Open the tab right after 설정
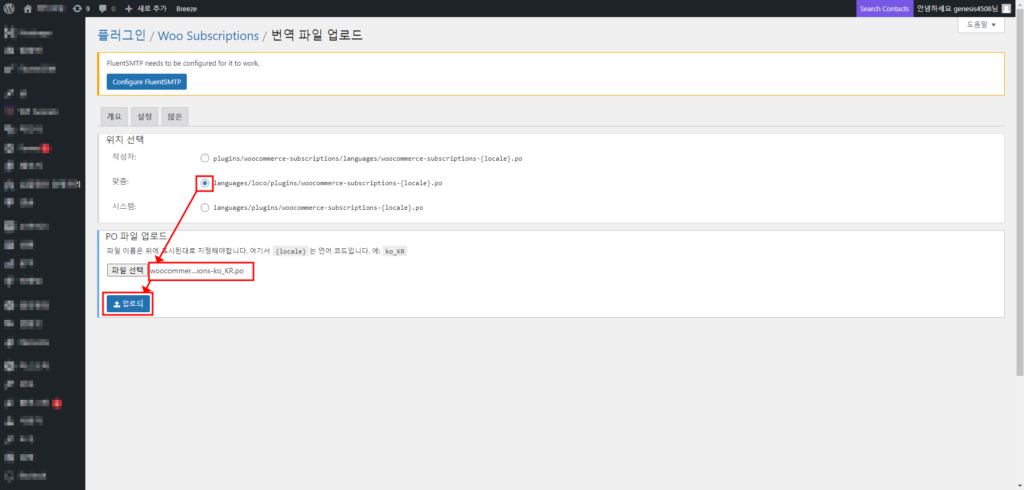The image size is (1024, 490). 175,117
